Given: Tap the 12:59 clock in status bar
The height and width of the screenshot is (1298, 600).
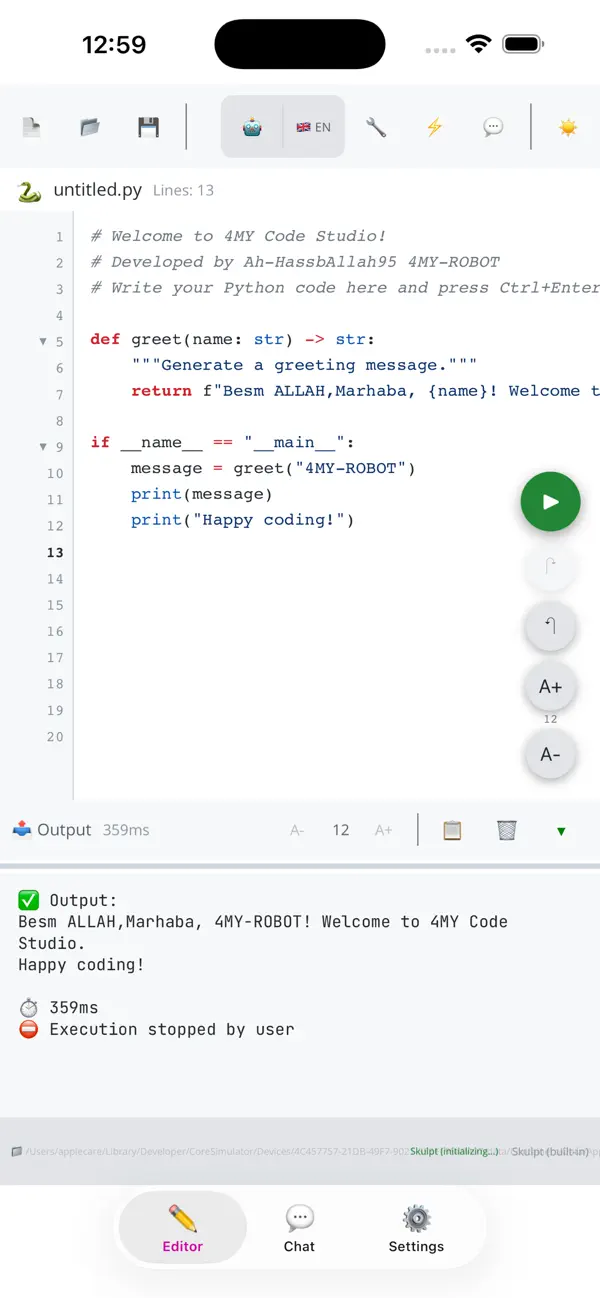Looking at the screenshot, I should [x=114, y=45].
